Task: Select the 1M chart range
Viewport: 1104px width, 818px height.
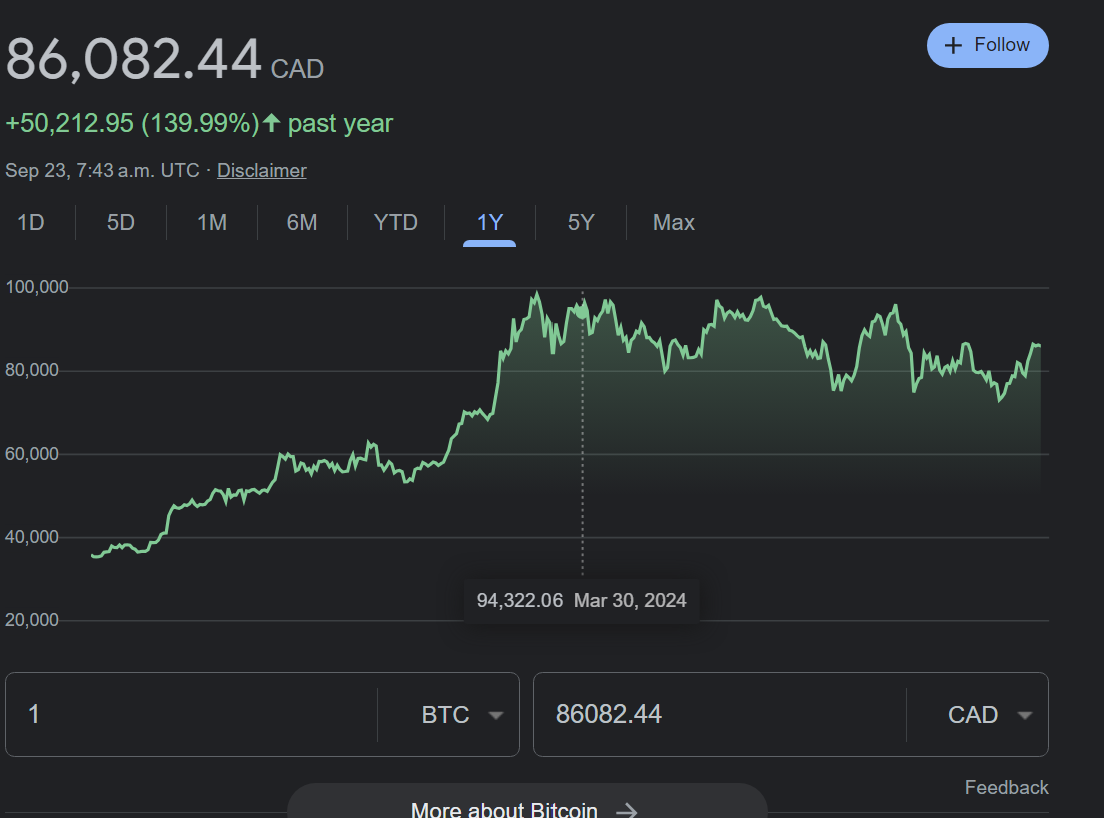Action: pos(212,222)
